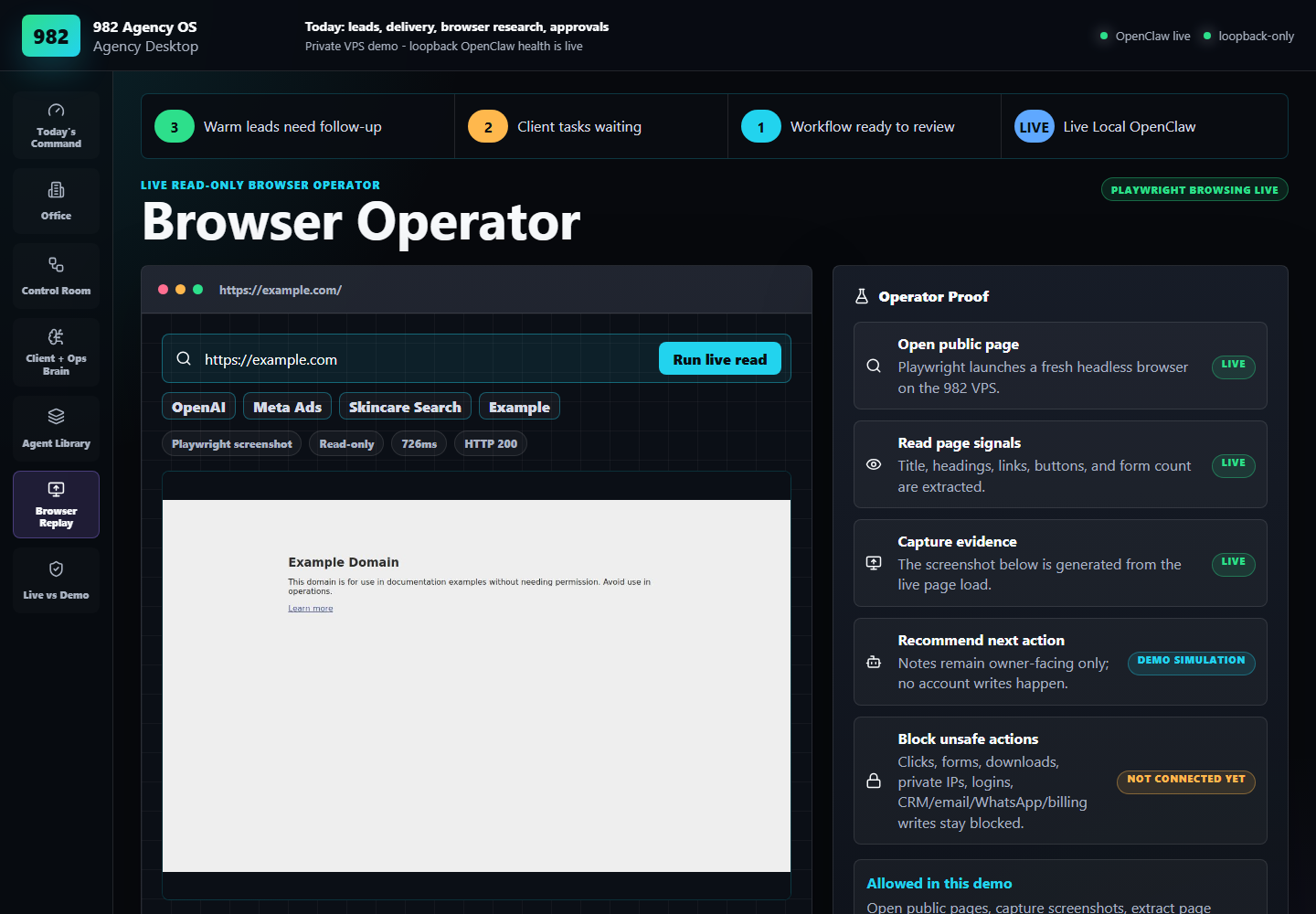Image resolution: width=1316 pixels, height=914 pixels.
Task: Click the green window dot
Action: 197,289
